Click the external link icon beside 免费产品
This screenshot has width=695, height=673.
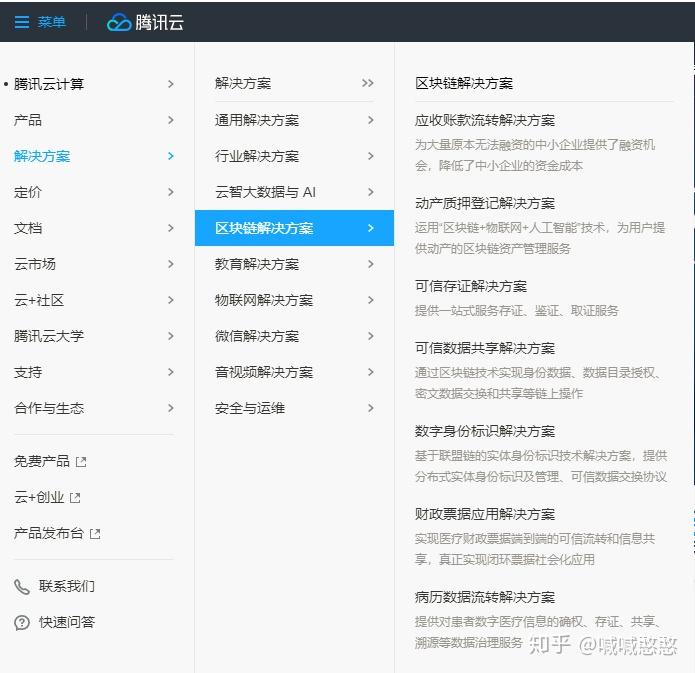point(82,462)
